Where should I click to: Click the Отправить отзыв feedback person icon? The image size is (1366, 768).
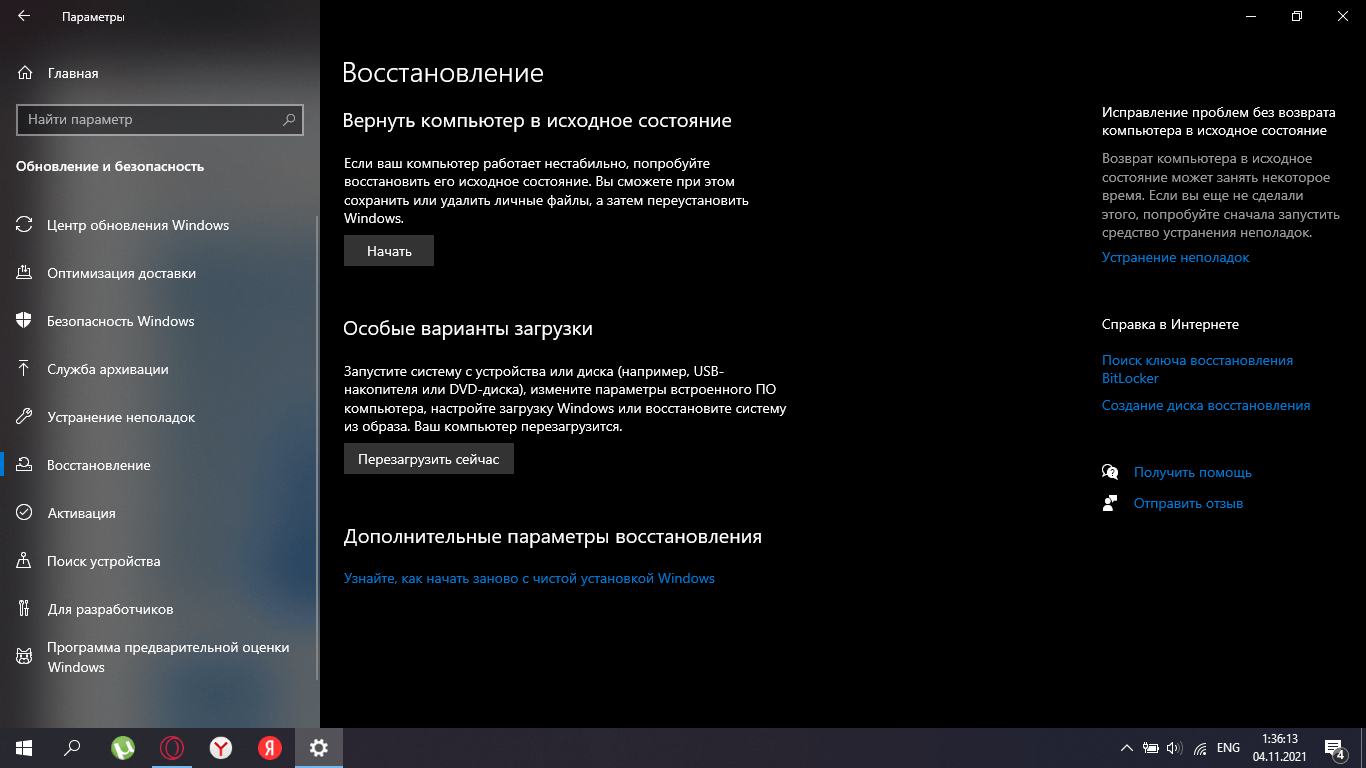point(1110,503)
